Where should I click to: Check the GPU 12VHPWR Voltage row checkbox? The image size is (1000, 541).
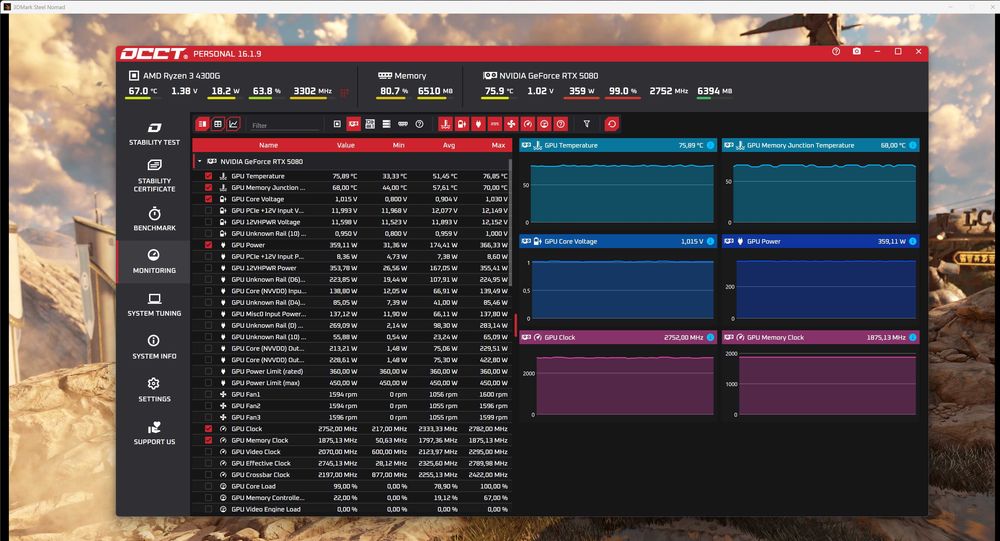click(x=209, y=222)
